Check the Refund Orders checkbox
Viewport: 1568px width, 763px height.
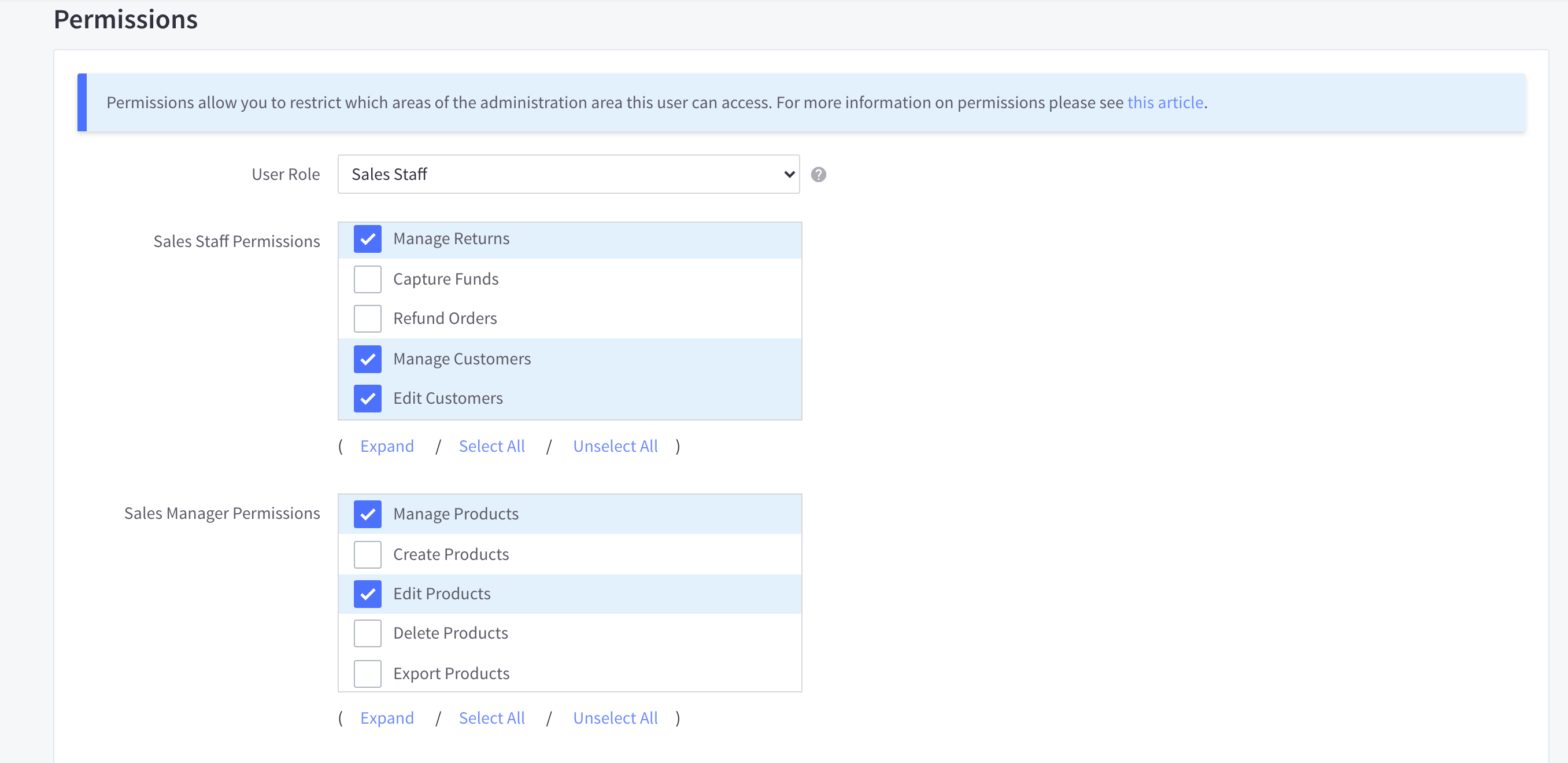pos(367,319)
